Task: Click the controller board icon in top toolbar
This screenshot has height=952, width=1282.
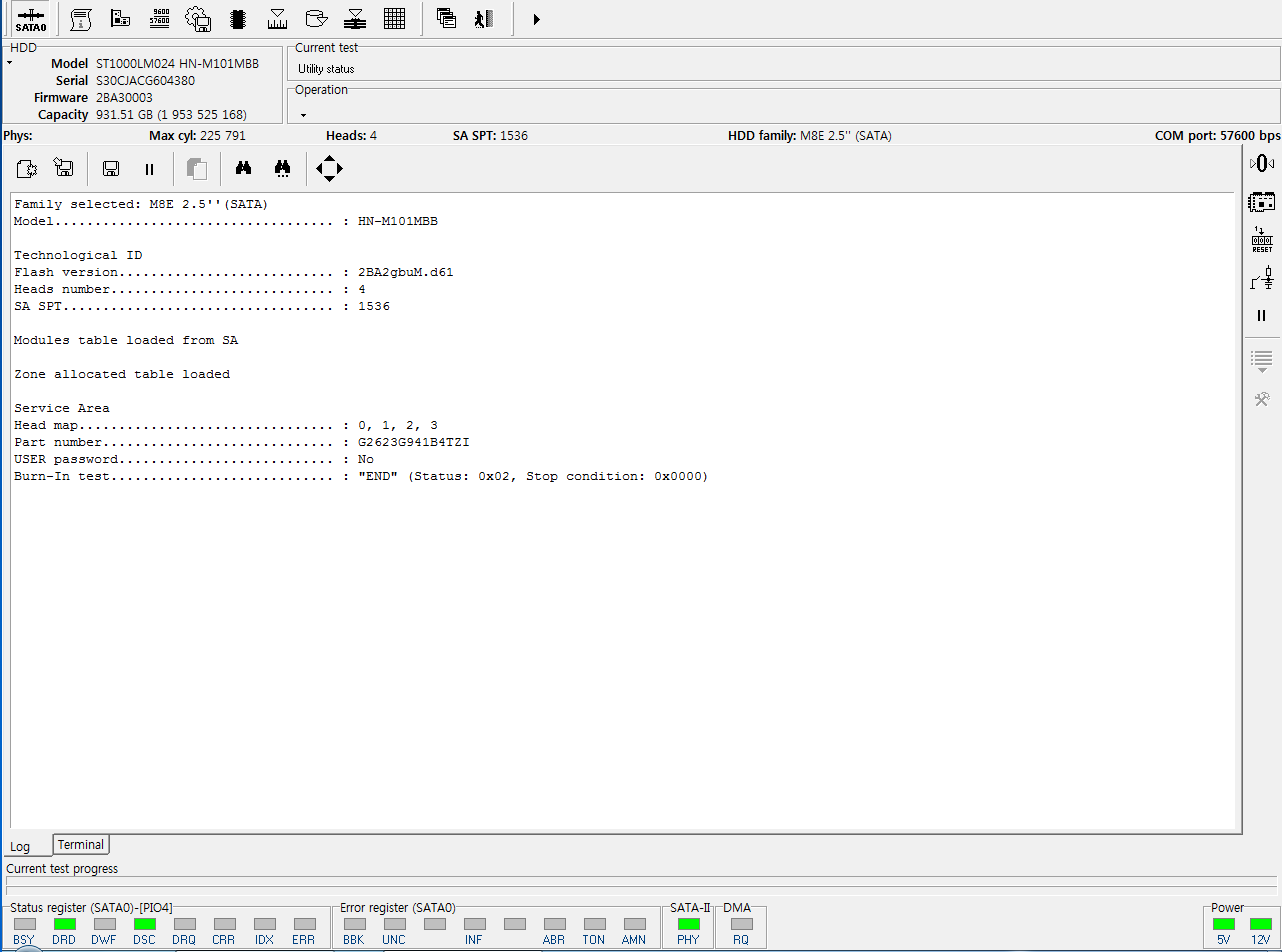Action: tap(120, 18)
